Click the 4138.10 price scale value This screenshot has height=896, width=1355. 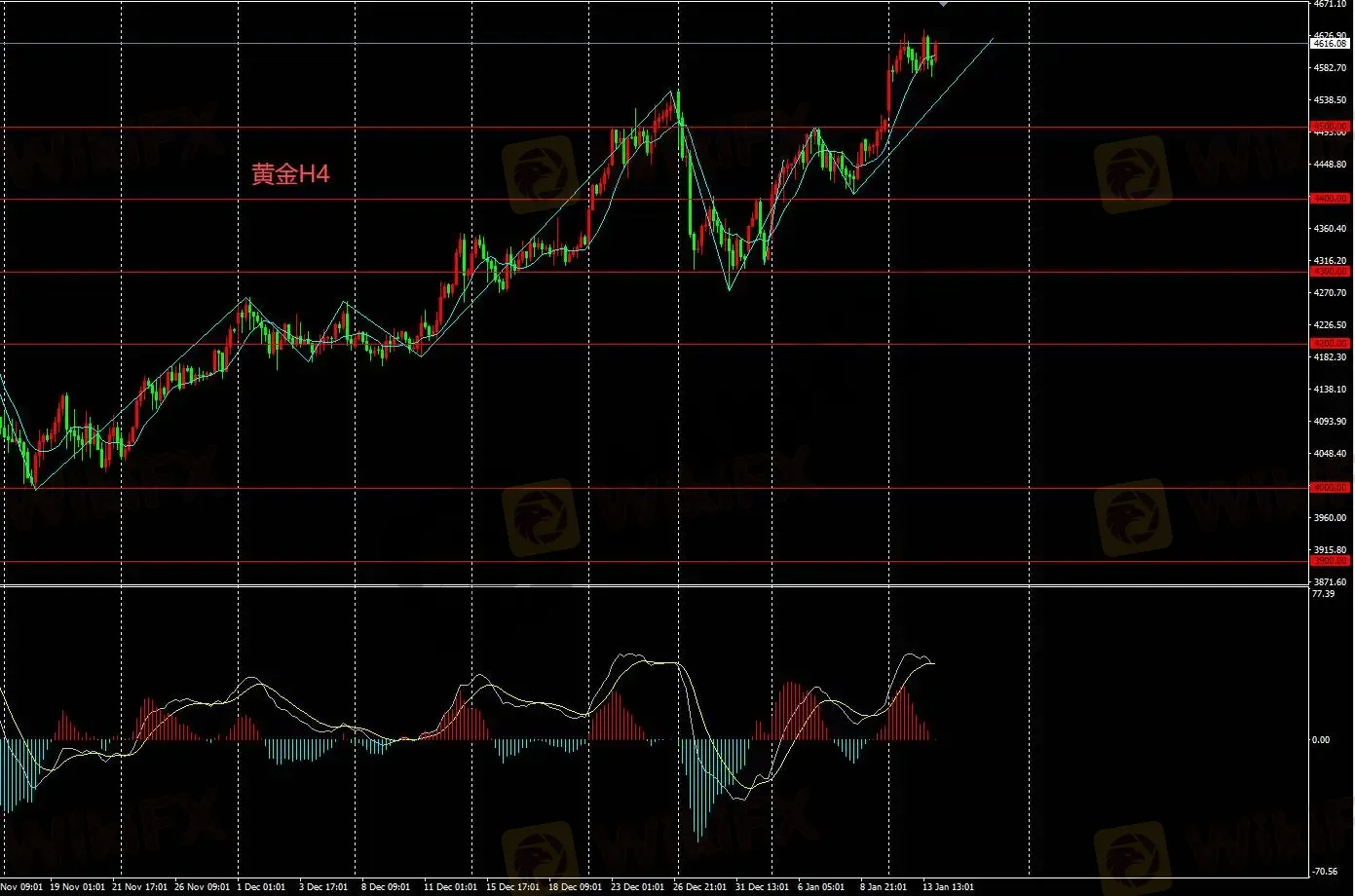tap(1329, 390)
